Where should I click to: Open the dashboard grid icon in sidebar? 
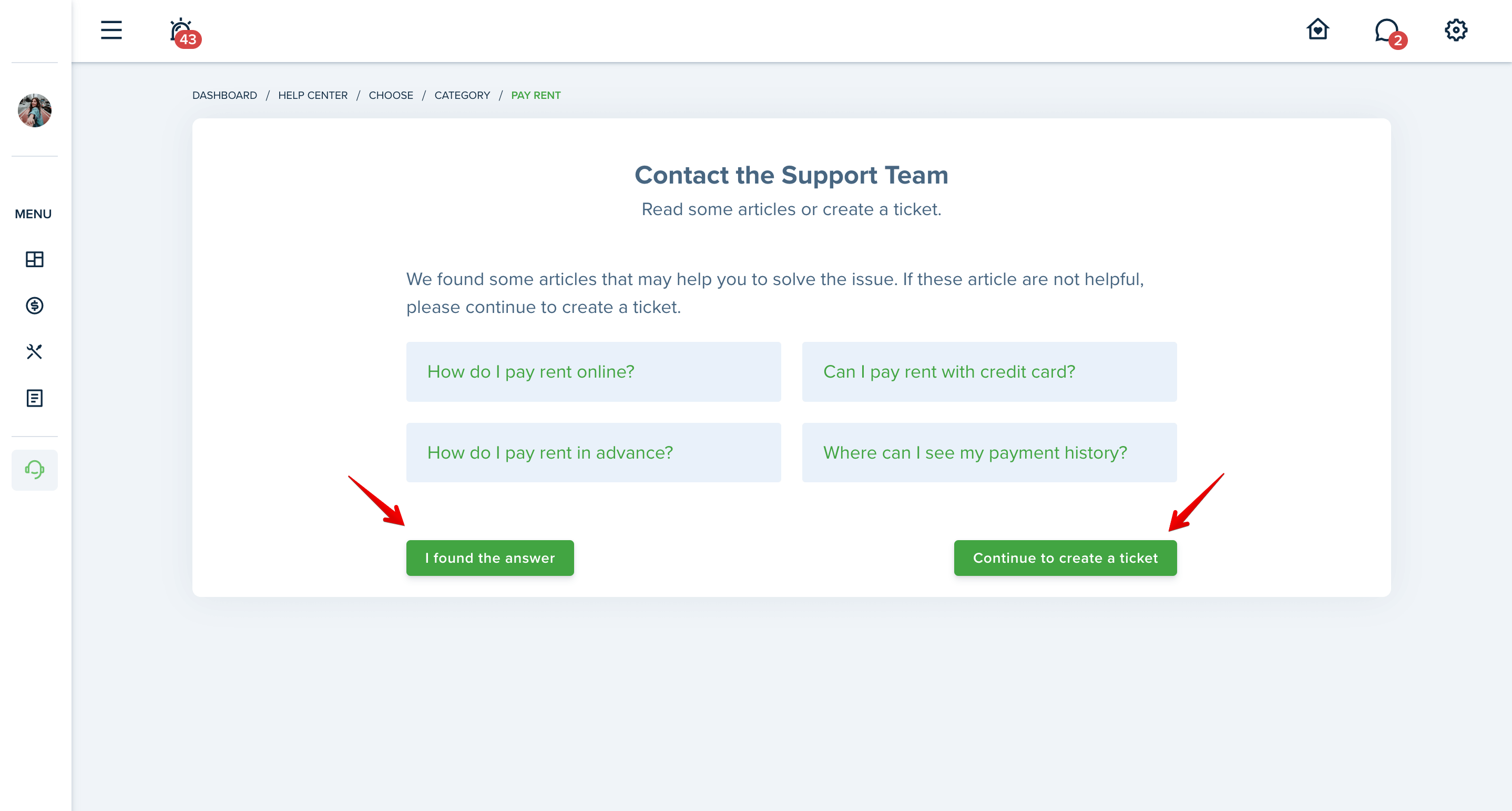[35, 259]
